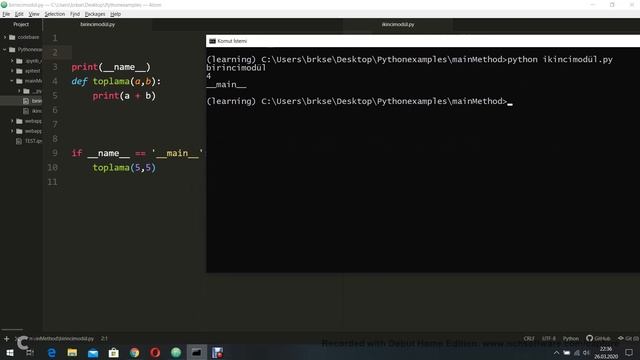Click inside the Komut İstemi prompt line
Screen dimensions: 640x360
click(x=359, y=101)
